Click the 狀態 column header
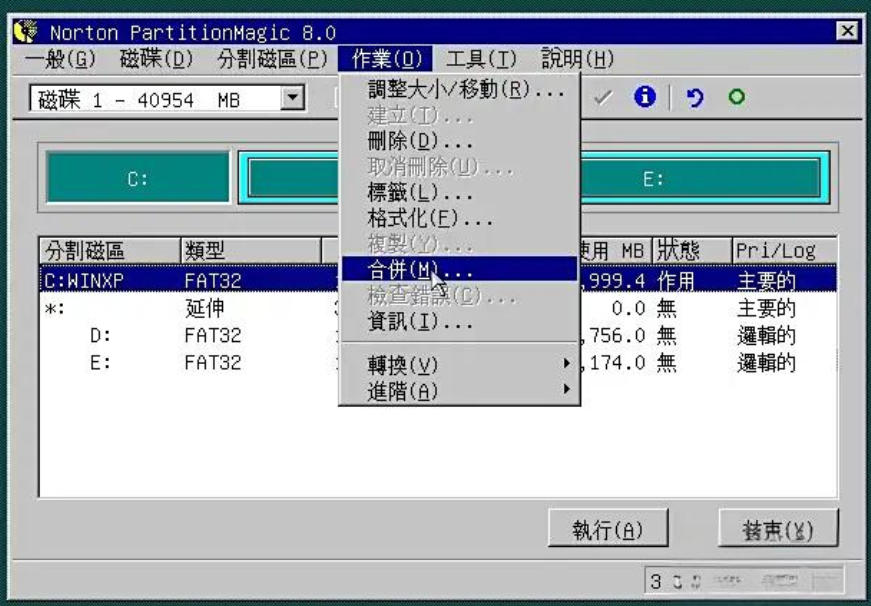 692,251
